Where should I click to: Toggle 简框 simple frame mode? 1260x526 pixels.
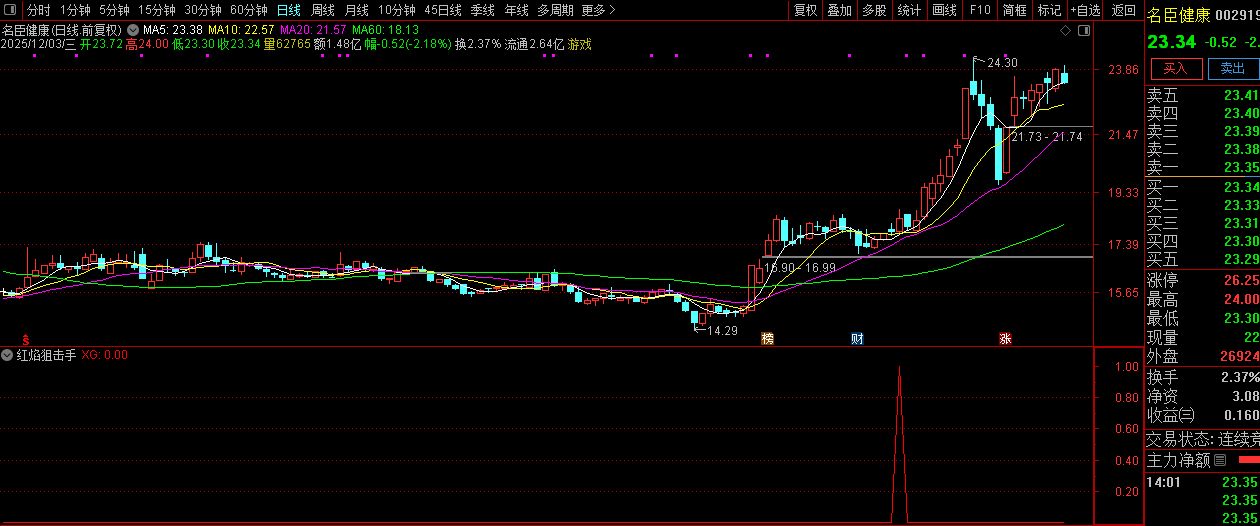point(1015,10)
